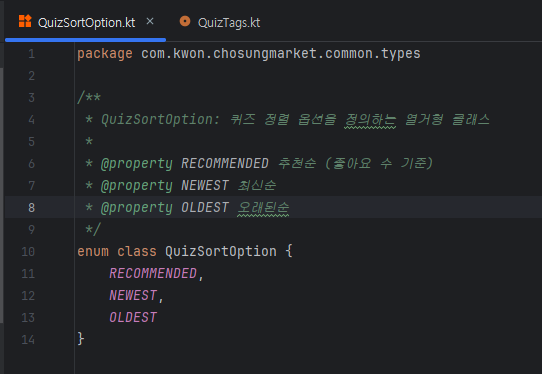This screenshot has width=542, height=374.
Task: Click the underlined word 오래된순
Action: click(x=263, y=208)
